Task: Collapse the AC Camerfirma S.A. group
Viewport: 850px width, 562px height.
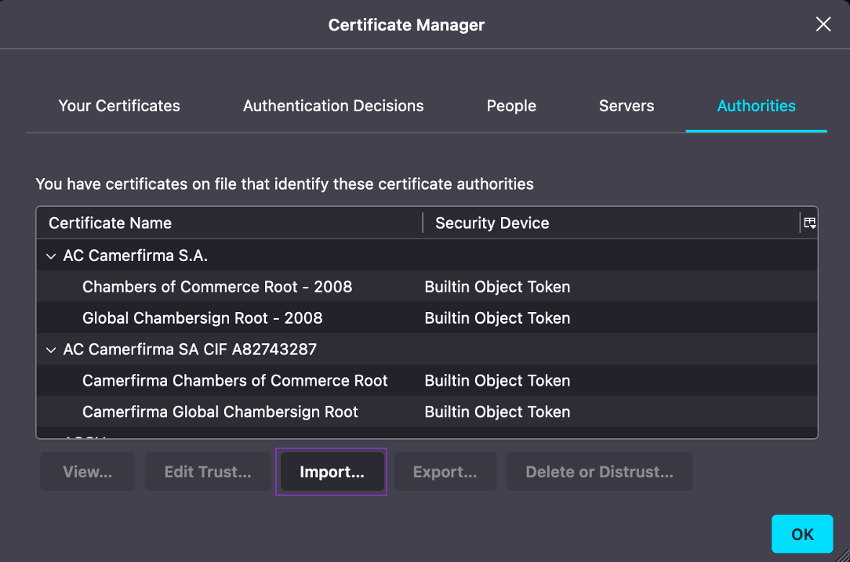Action: click(x=51, y=256)
